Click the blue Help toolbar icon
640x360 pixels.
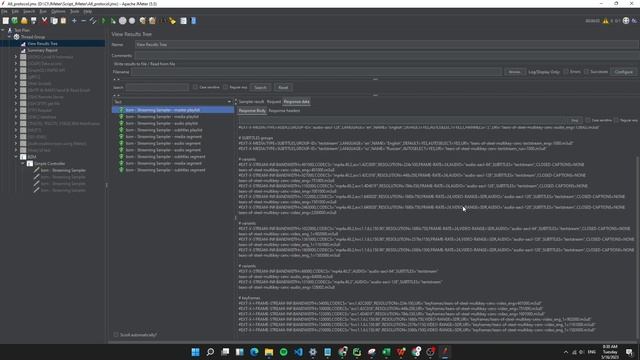click(193, 20)
